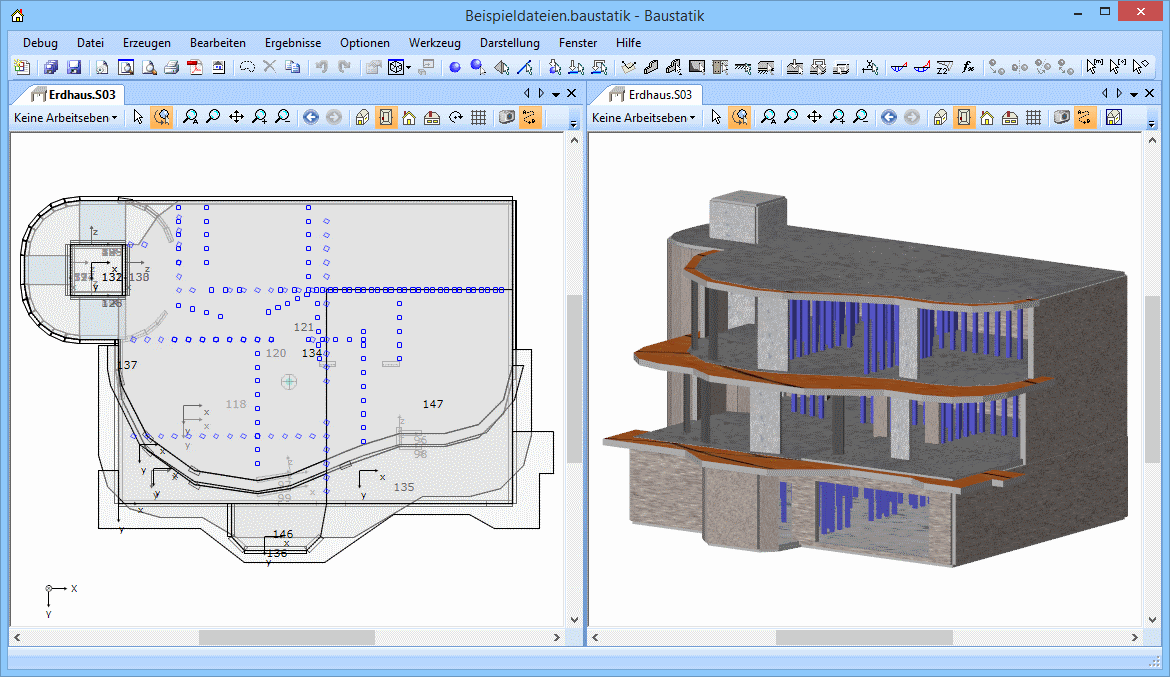Click the left pane horizontal scrollbar thumb
1170x677 pixels.
point(286,637)
